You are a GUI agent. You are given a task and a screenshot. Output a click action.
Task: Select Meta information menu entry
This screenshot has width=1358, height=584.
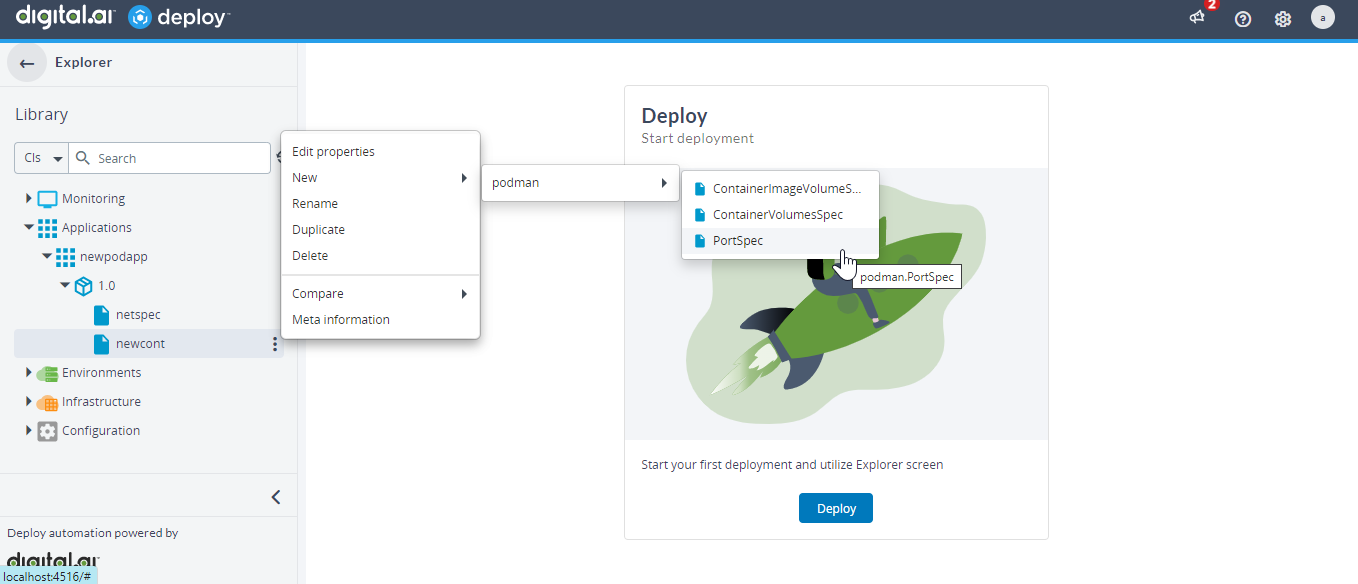380,320
